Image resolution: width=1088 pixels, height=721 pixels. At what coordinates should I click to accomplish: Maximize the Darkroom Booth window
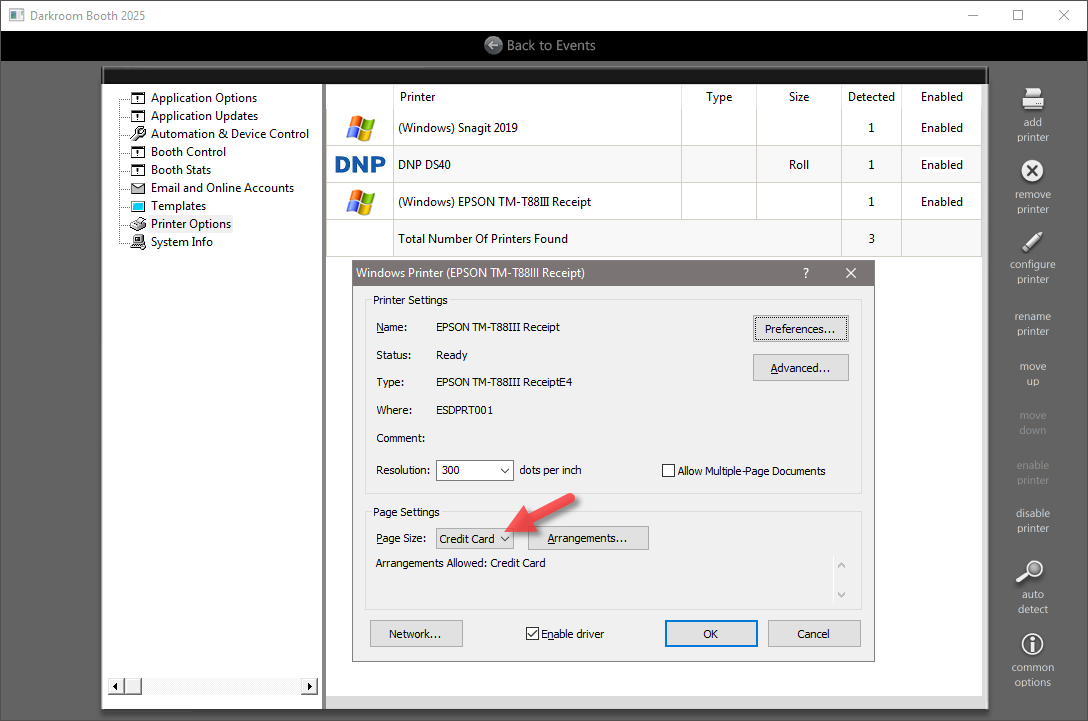(1018, 15)
